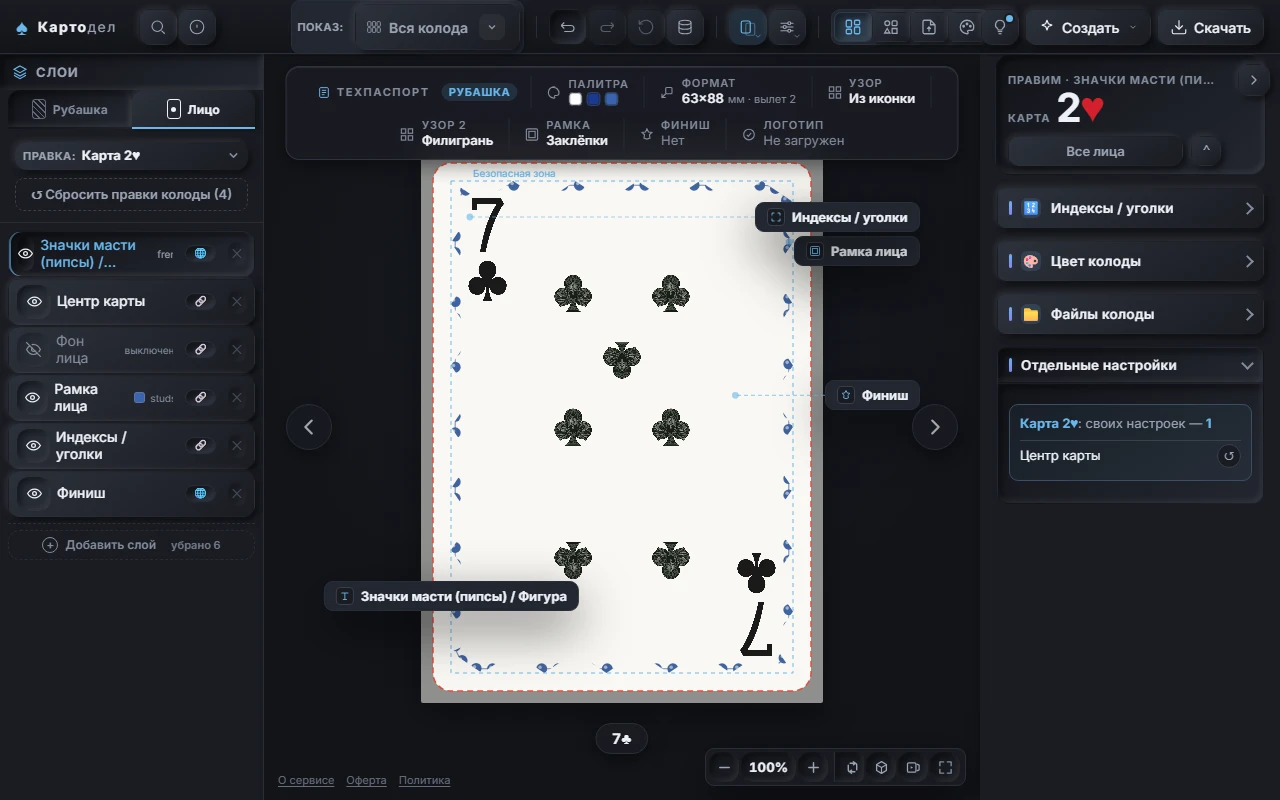The height and width of the screenshot is (800, 1280).
Task: Click the dark blue palette swatch
Action: click(593, 99)
